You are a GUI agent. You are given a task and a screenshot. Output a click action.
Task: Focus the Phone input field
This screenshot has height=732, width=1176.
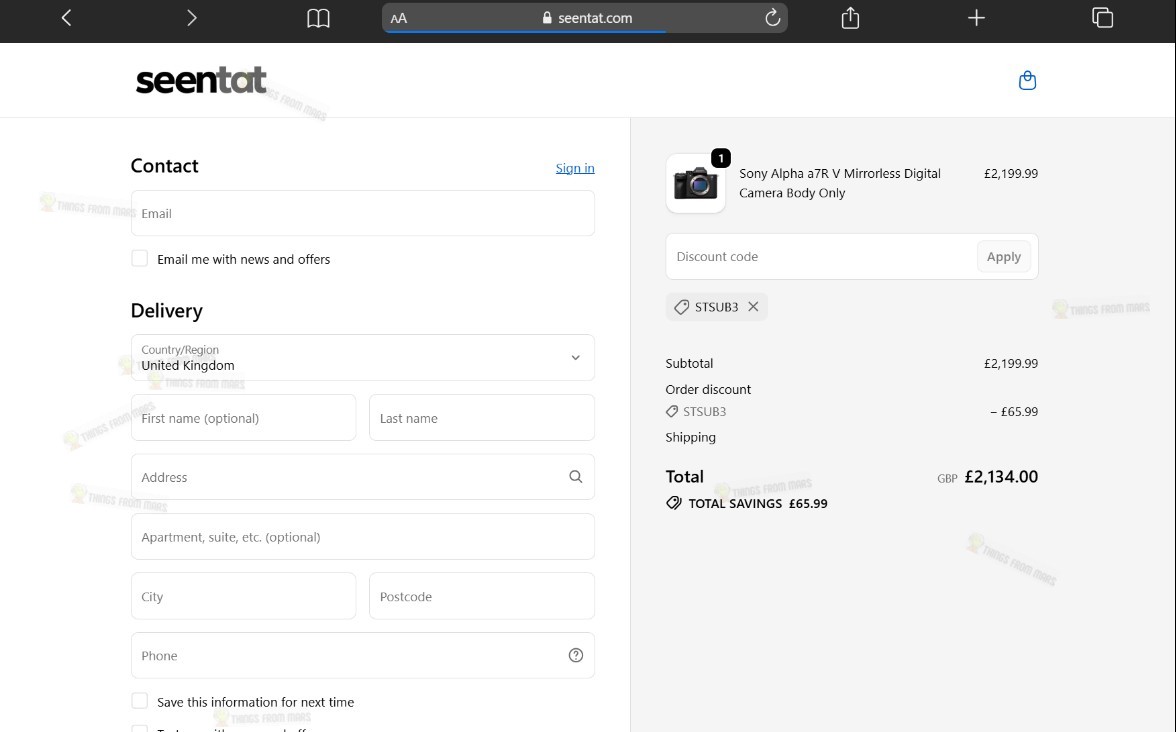tap(362, 655)
